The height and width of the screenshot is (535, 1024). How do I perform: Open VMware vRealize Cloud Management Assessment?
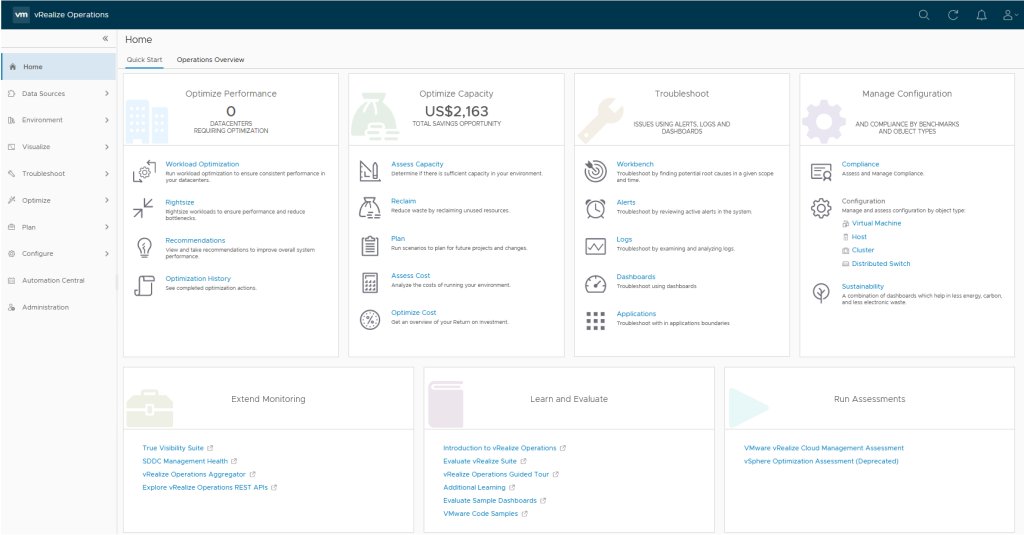pyautogui.click(x=824, y=448)
